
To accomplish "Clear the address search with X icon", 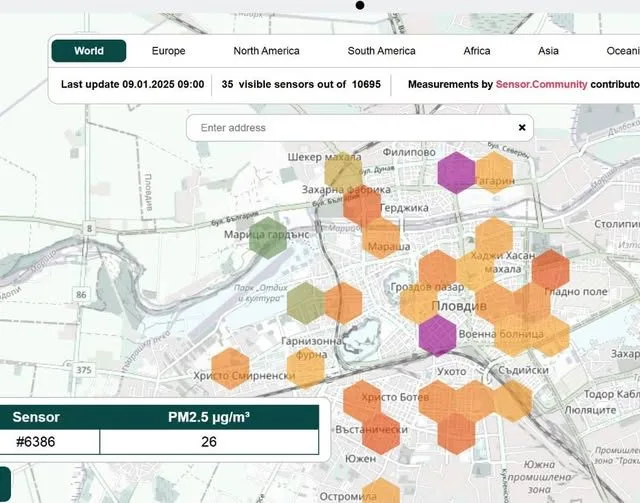I will coord(521,128).
